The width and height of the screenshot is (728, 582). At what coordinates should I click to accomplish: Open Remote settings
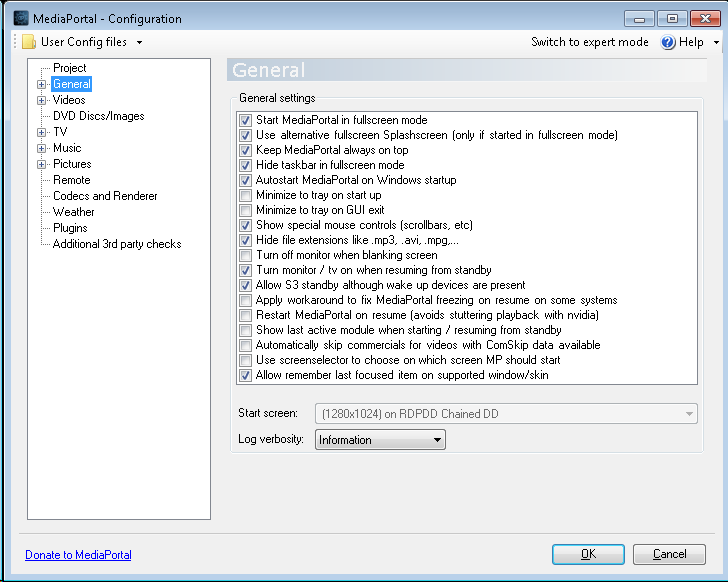[72, 180]
